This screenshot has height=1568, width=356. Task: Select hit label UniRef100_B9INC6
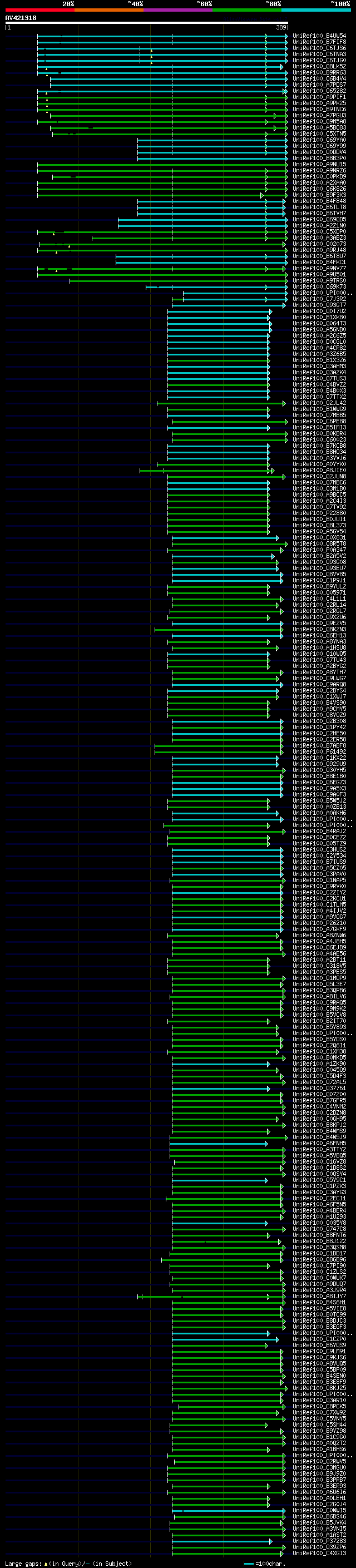[x=319, y=110]
